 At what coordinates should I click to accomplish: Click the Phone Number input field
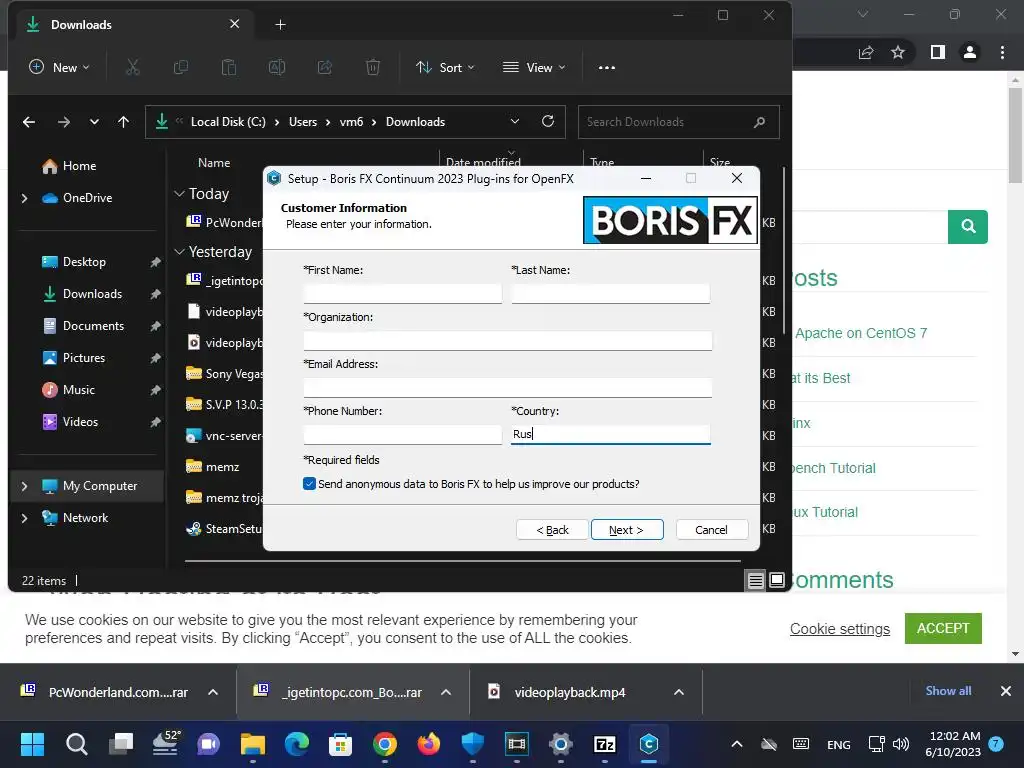[x=402, y=434]
